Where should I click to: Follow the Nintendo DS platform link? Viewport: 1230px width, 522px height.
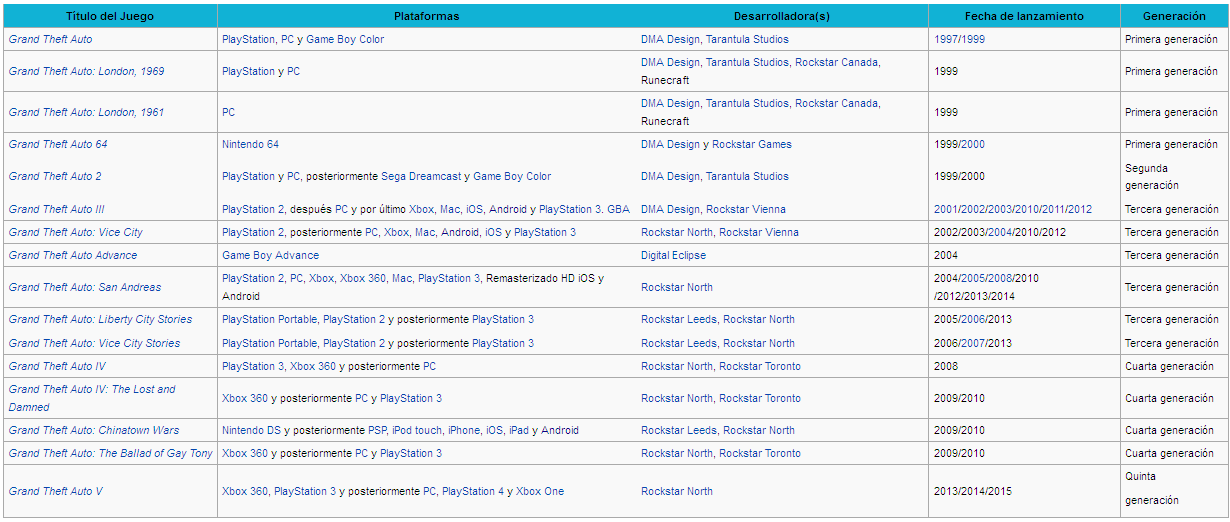click(x=251, y=430)
